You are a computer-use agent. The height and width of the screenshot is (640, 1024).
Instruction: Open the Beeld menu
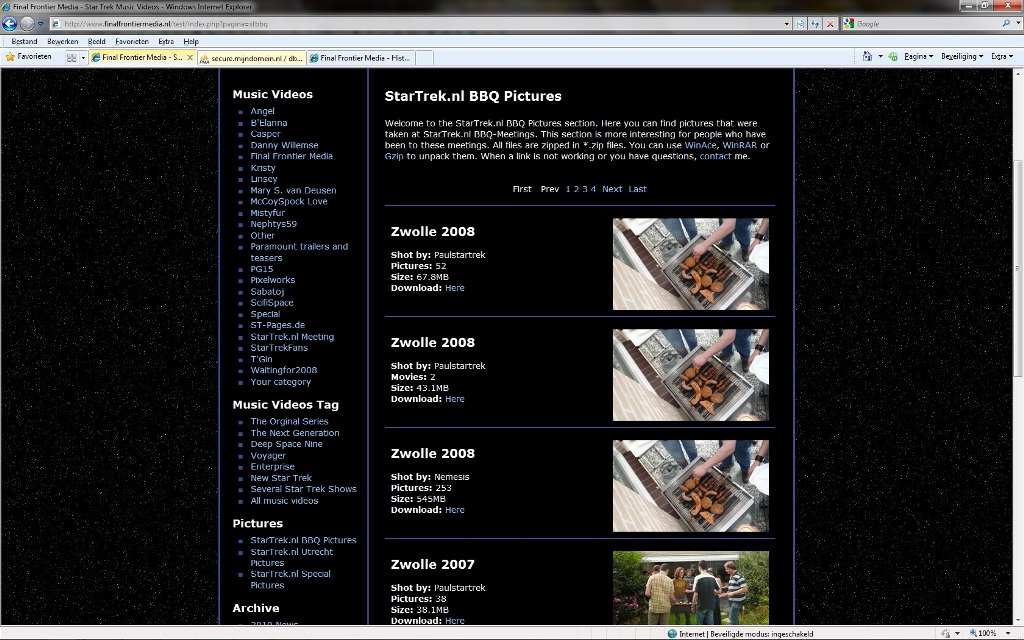[97, 41]
